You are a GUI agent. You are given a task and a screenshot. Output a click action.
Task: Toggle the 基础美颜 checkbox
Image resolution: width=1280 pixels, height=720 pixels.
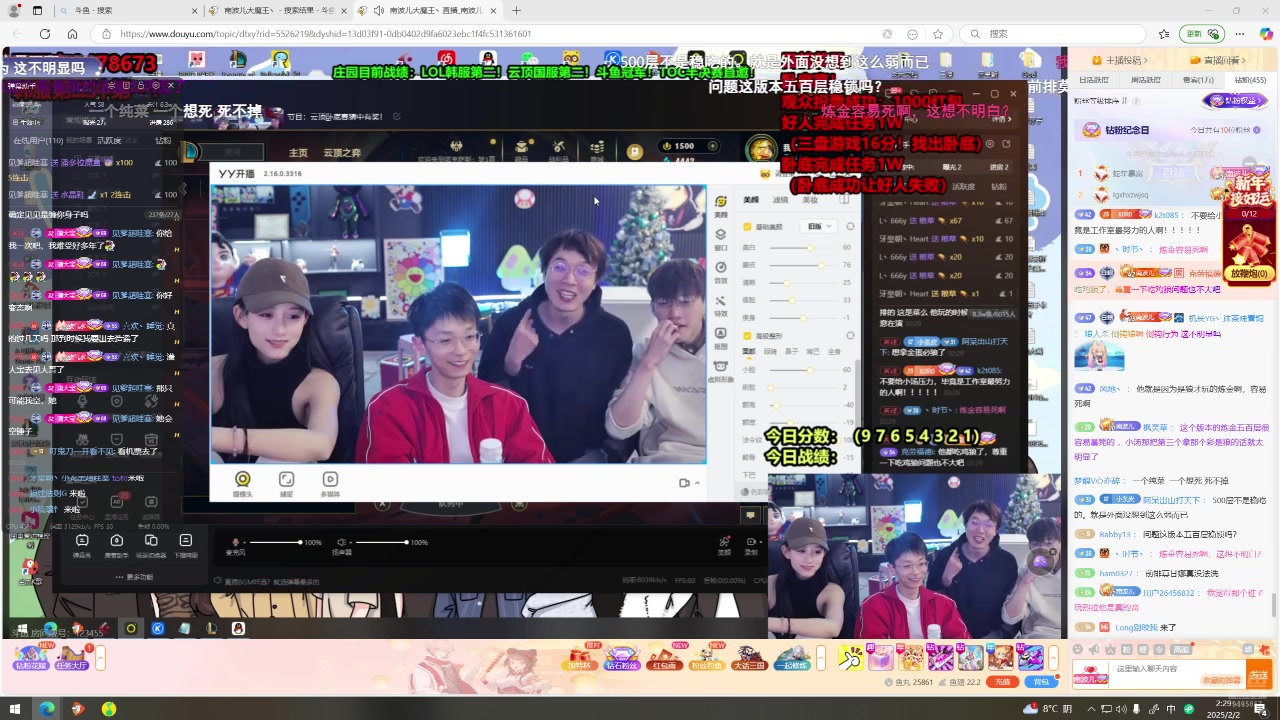point(747,226)
